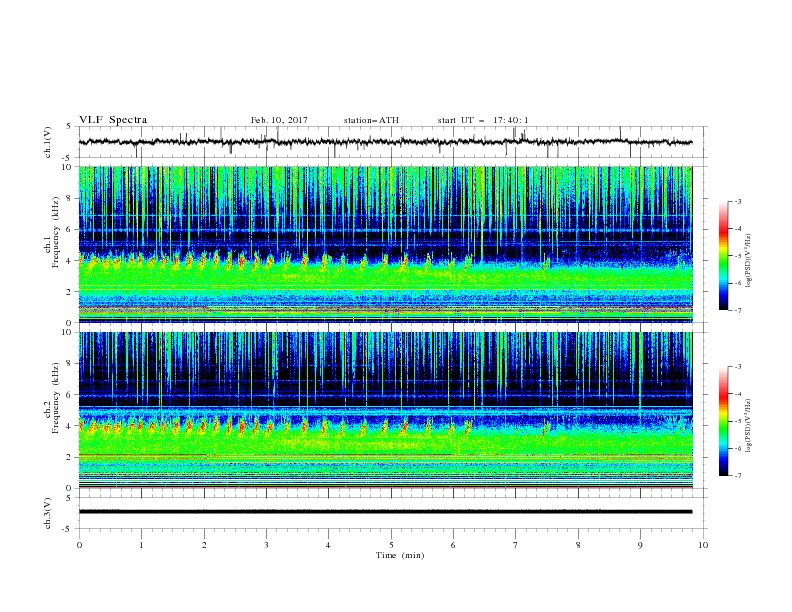The height and width of the screenshot is (612, 792).
Task: Click the "Time (min)" axis label
Action: (x=400, y=555)
